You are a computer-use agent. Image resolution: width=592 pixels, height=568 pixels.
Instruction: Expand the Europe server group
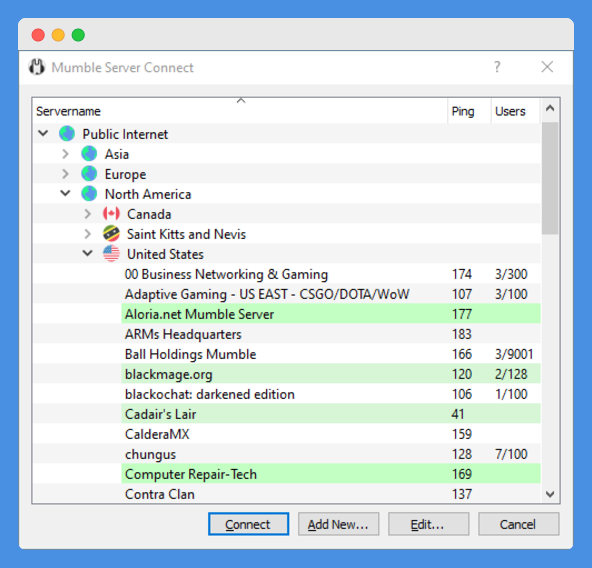65,174
